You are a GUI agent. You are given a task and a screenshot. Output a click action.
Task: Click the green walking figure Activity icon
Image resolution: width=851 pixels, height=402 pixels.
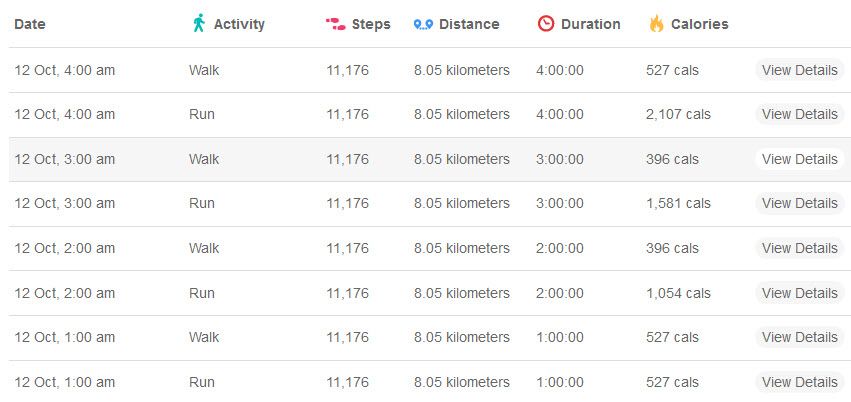tap(199, 23)
